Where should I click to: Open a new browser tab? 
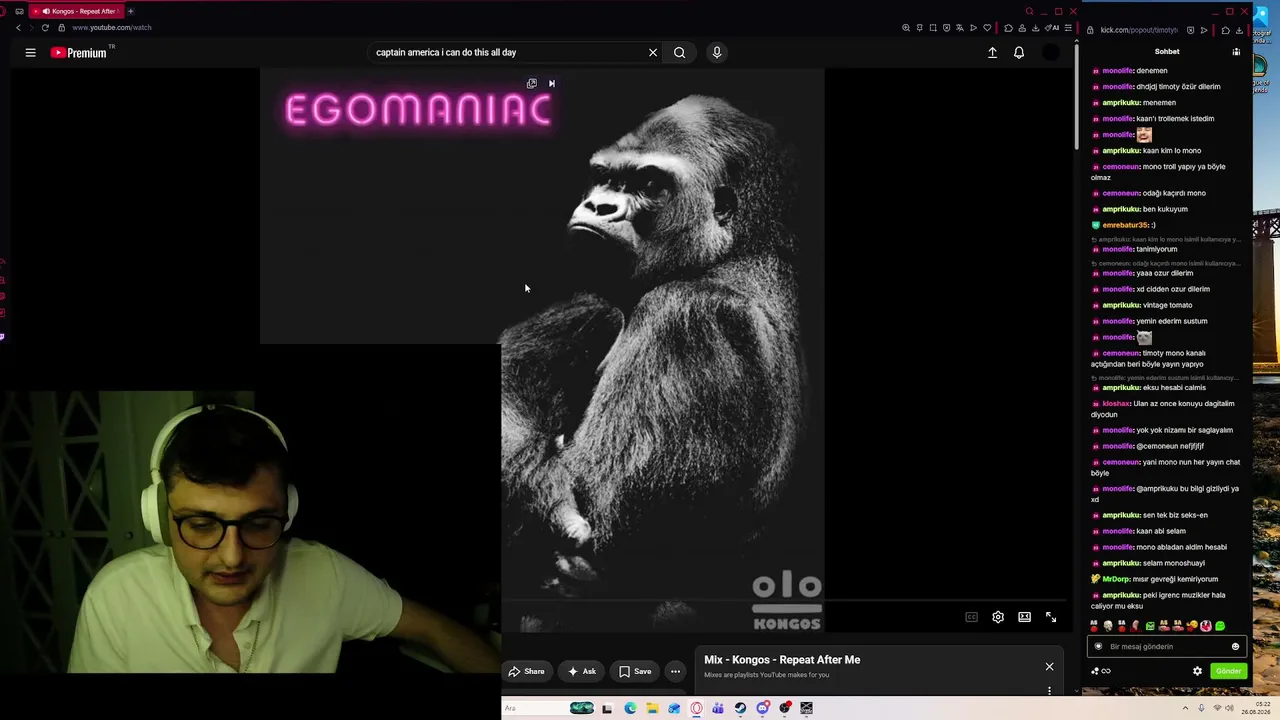130,11
